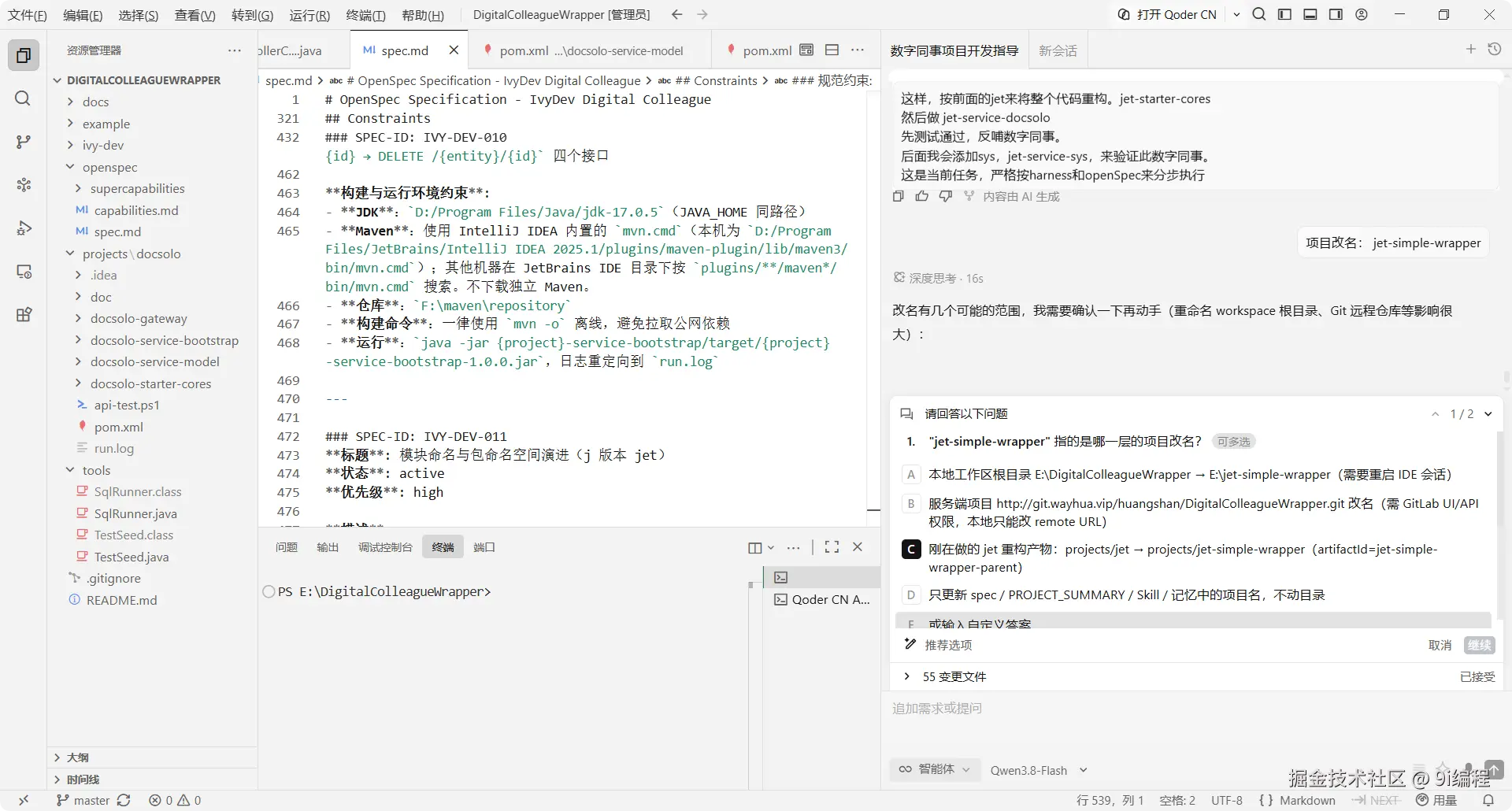Open the Search view in activity bar
The height and width of the screenshot is (811, 1512).
[24, 98]
